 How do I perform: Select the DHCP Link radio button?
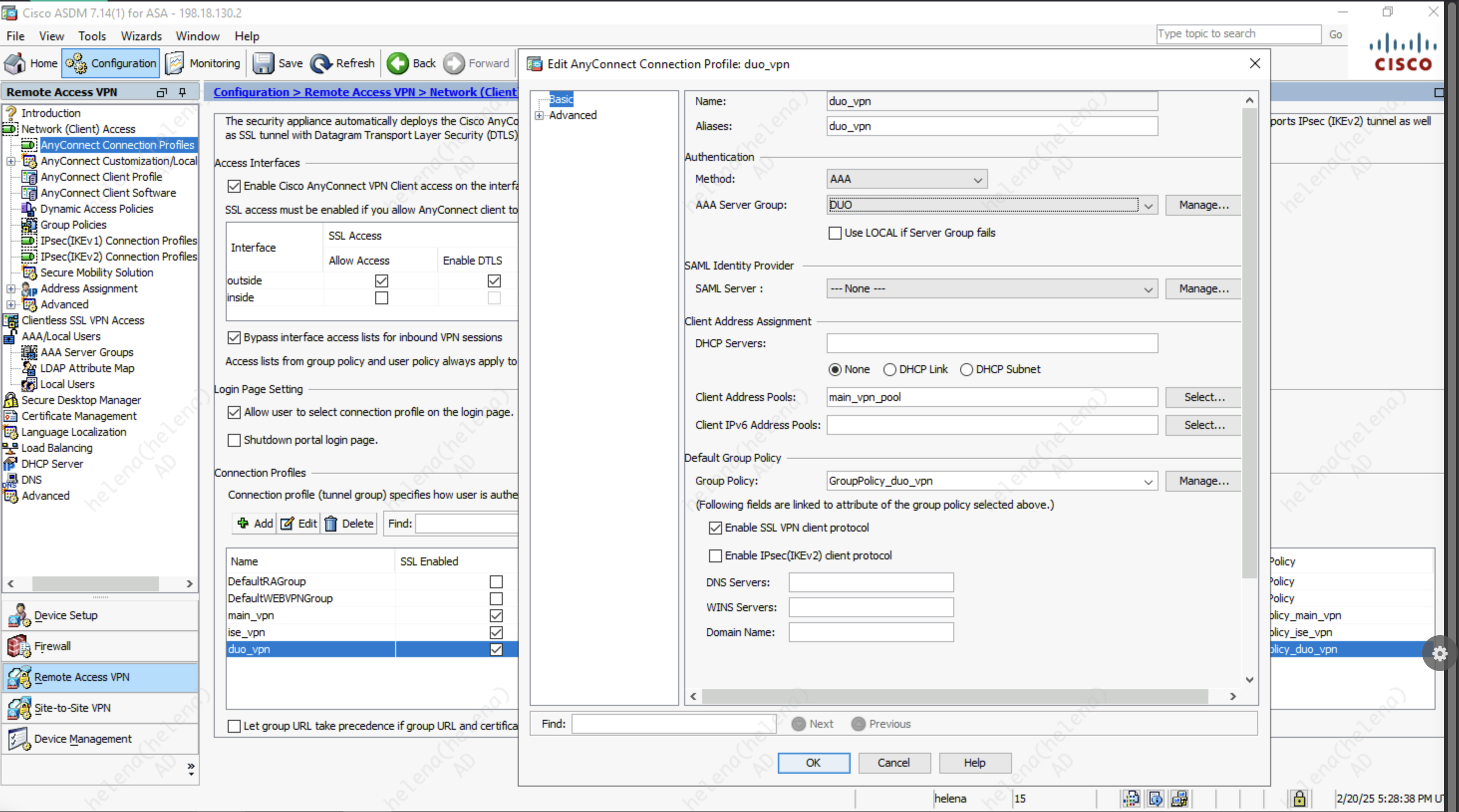pyautogui.click(x=889, y=369)
